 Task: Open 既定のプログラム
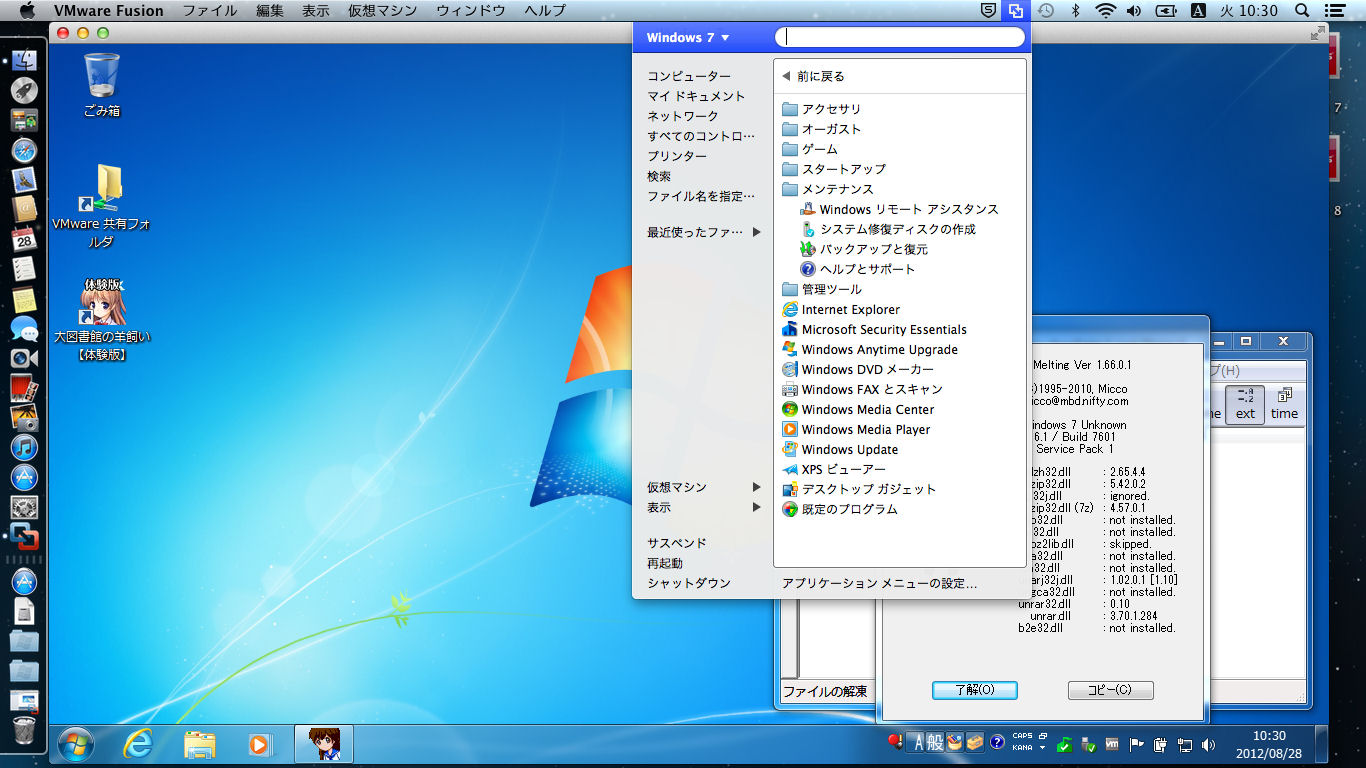pyautogui.click(x=839, y=509)
